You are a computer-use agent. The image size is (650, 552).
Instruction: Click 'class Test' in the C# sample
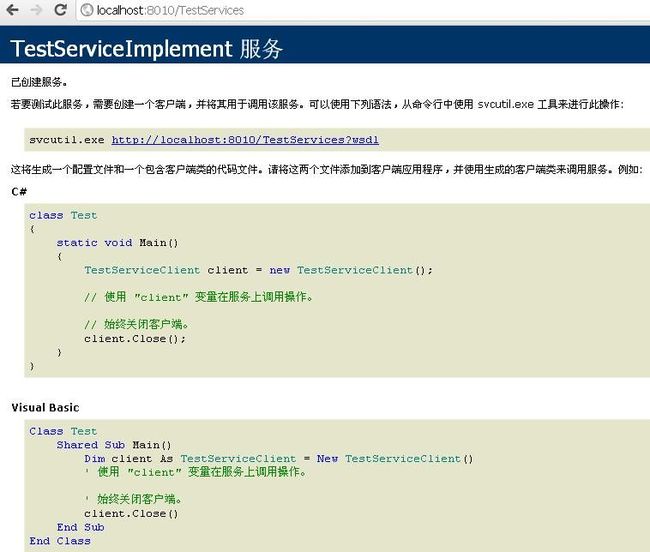(x=63, y=215)
